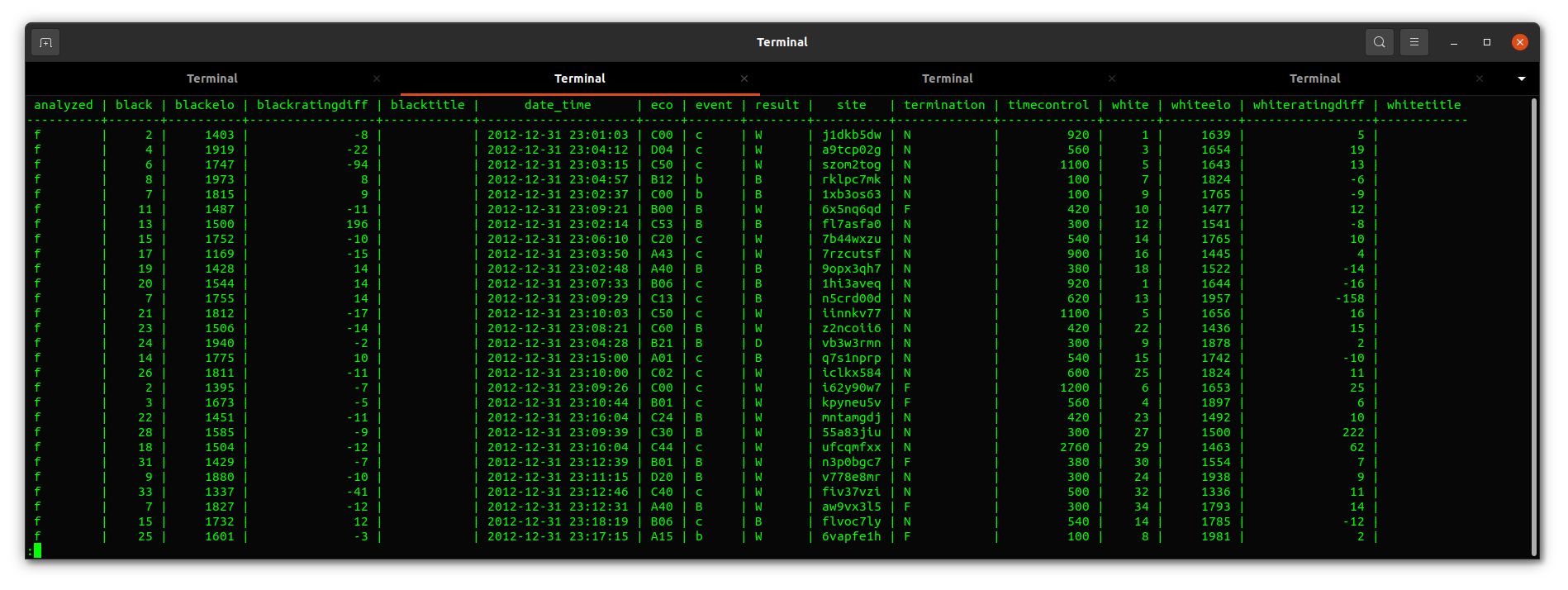Expand the tab list dropdown arrow
This screenshot has width=1568, height=590.
pyautogui.click(x=1522, y=79)
